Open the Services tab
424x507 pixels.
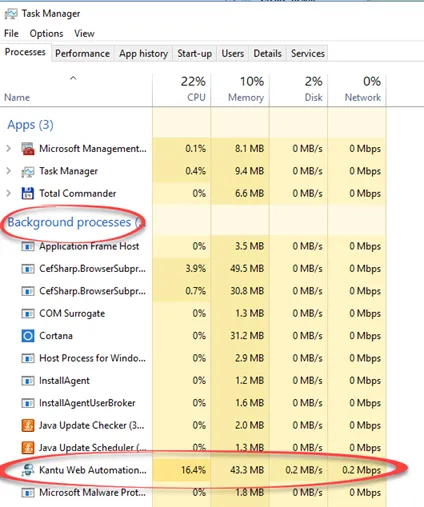click(308, 53)
